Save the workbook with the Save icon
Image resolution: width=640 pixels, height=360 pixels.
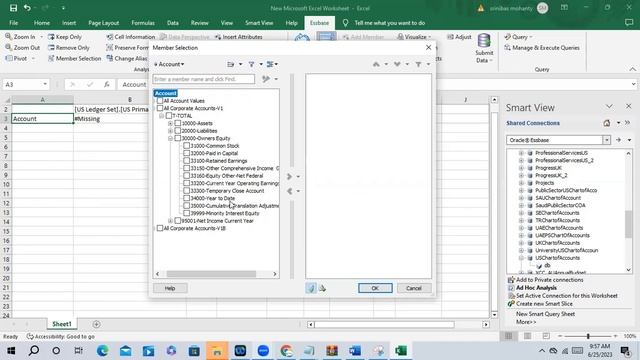point(13,8)
